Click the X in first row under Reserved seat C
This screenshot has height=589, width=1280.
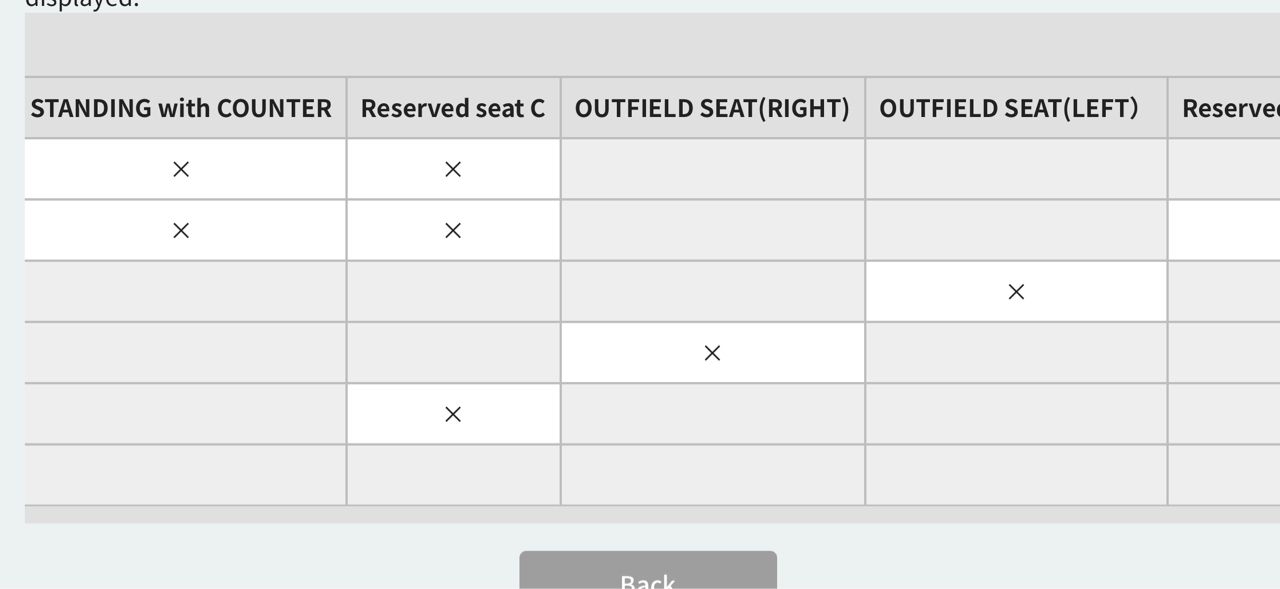[453, 169]
